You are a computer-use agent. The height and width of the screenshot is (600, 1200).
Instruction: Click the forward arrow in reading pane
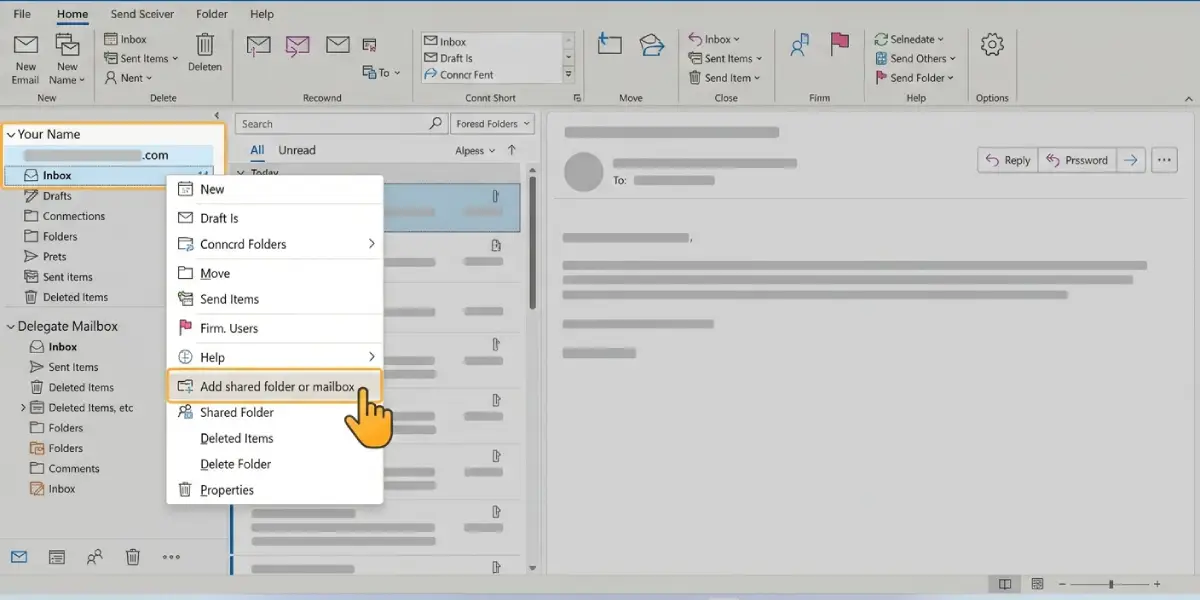pos(1130,160)
